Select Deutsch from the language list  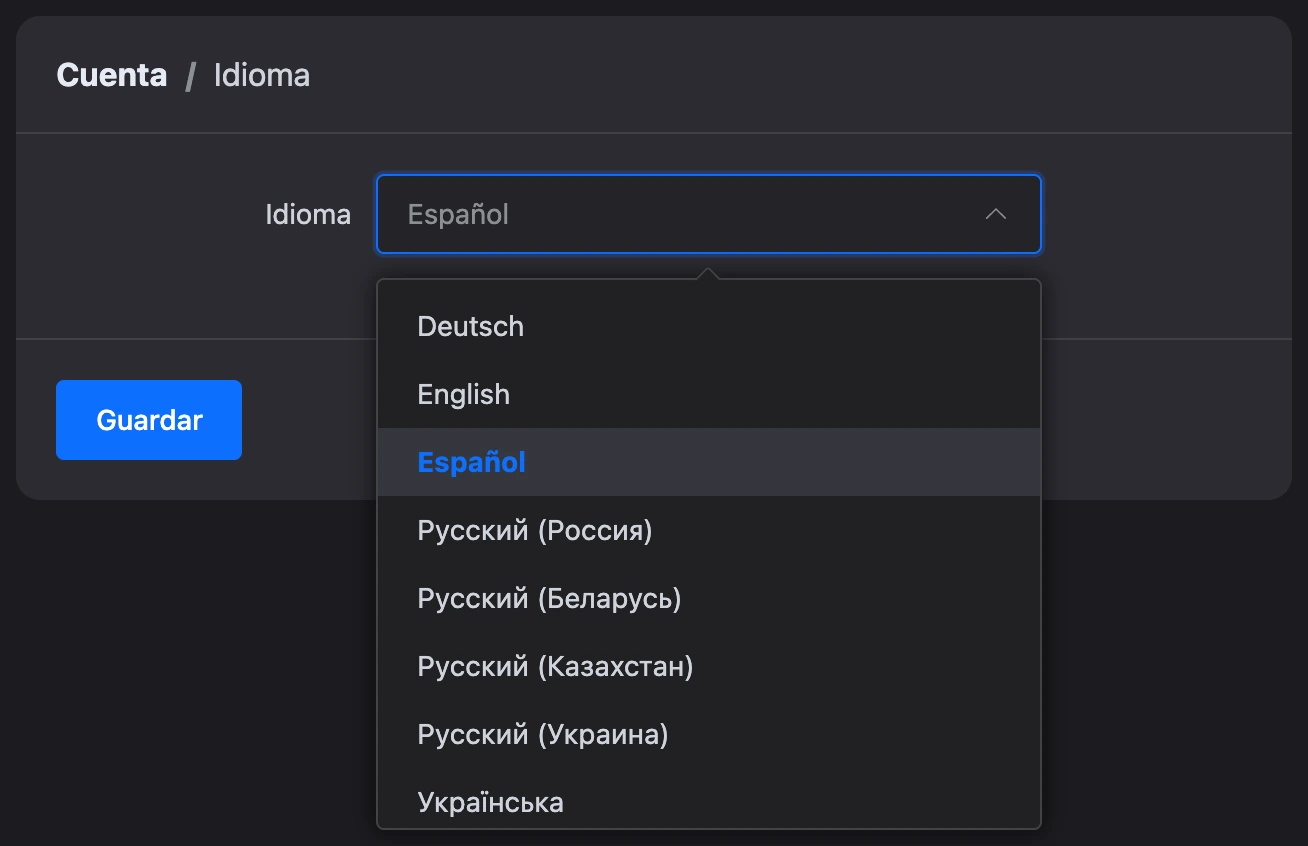(x=709, y=326)
